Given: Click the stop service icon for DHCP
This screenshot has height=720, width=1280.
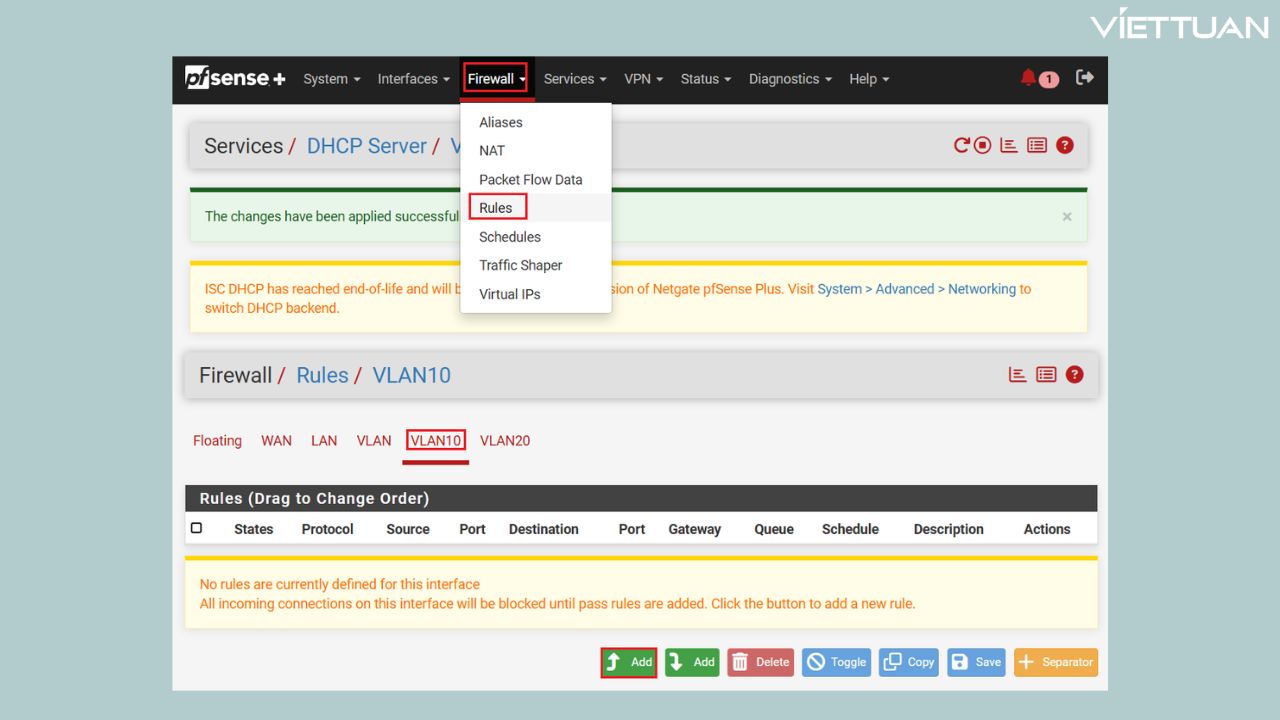Looking at the screenshot, I should (x=983, y=146).
